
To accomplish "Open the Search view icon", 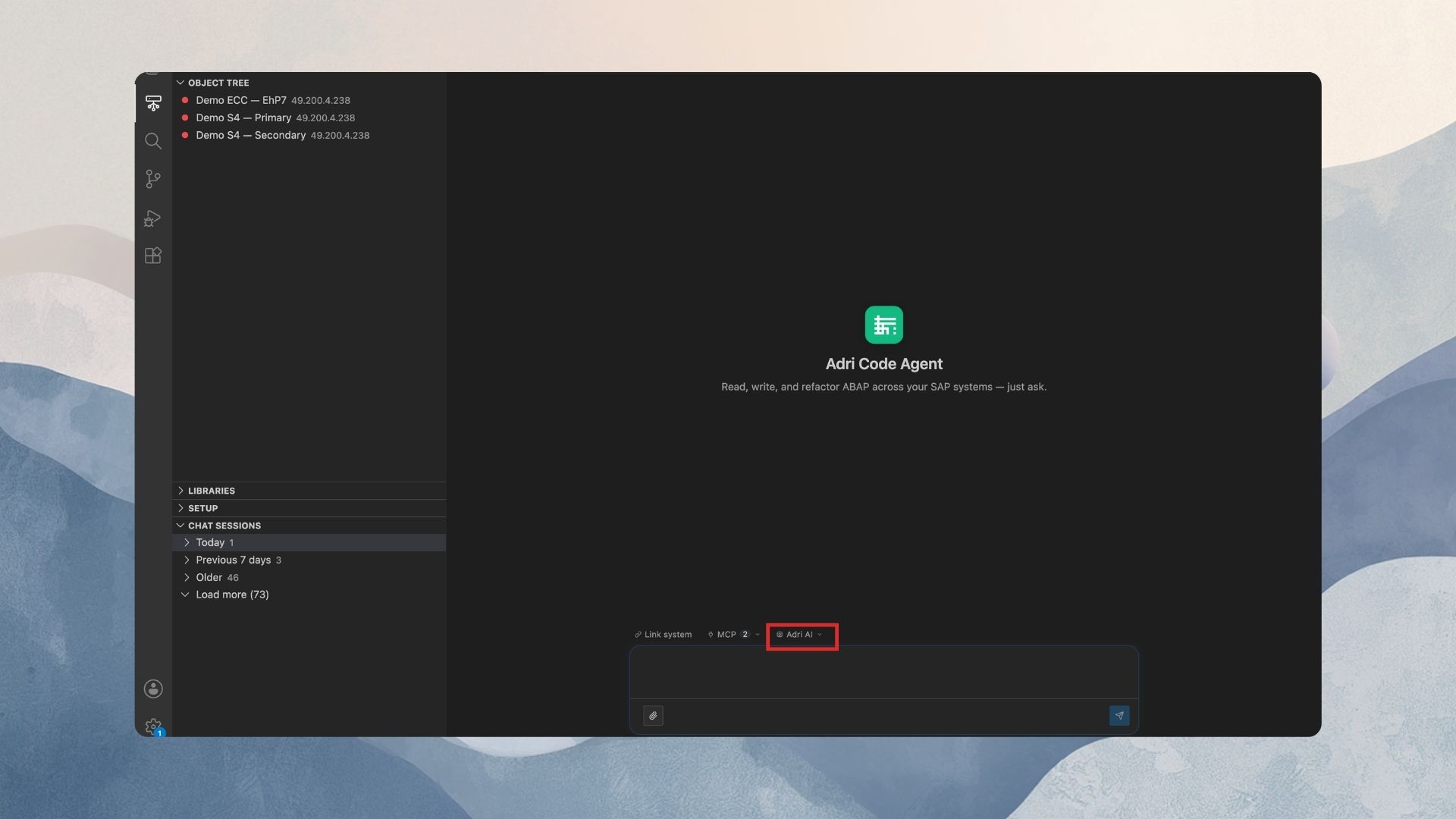I will tap(153, 141).
